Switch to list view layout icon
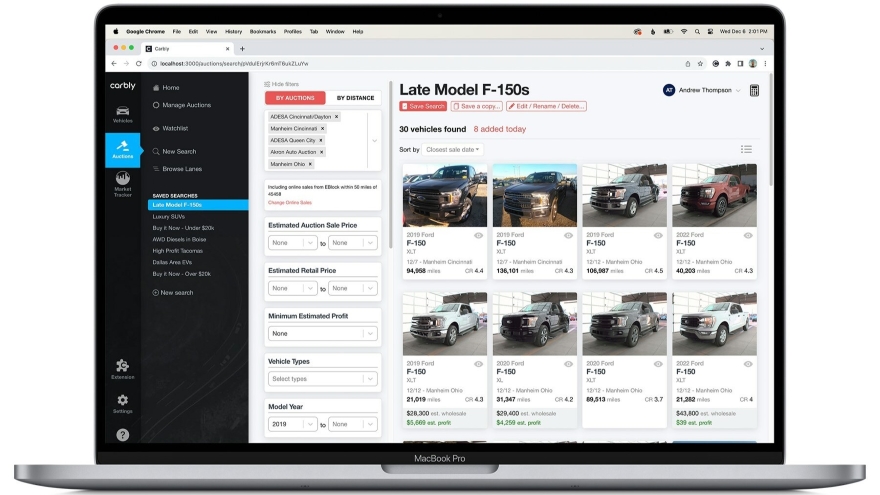This screenshot has width=880, height=495. [746, 149]
